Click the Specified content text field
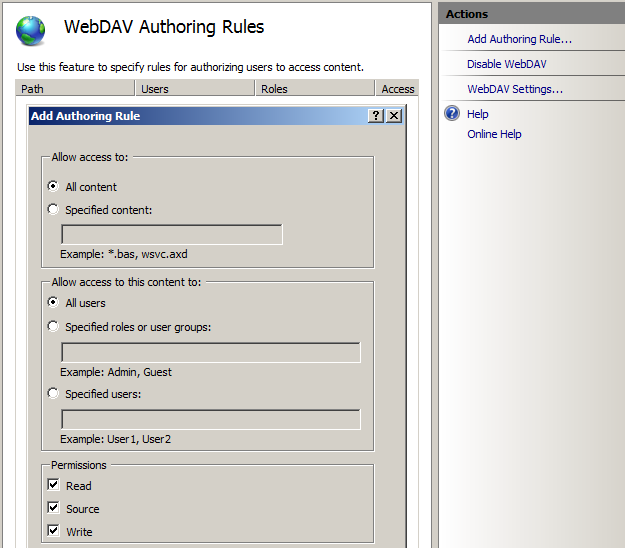 [x=172, y=234]
